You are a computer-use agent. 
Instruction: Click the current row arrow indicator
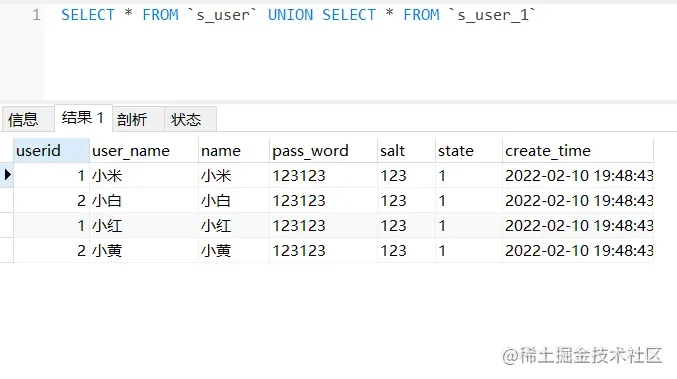point(7,175)
